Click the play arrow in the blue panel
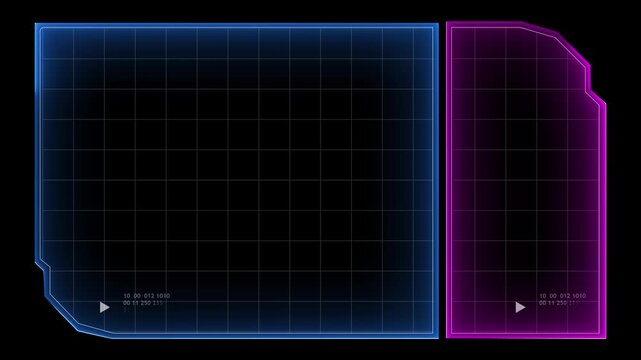This screenshot has width=641, height=360. point(104,307)
